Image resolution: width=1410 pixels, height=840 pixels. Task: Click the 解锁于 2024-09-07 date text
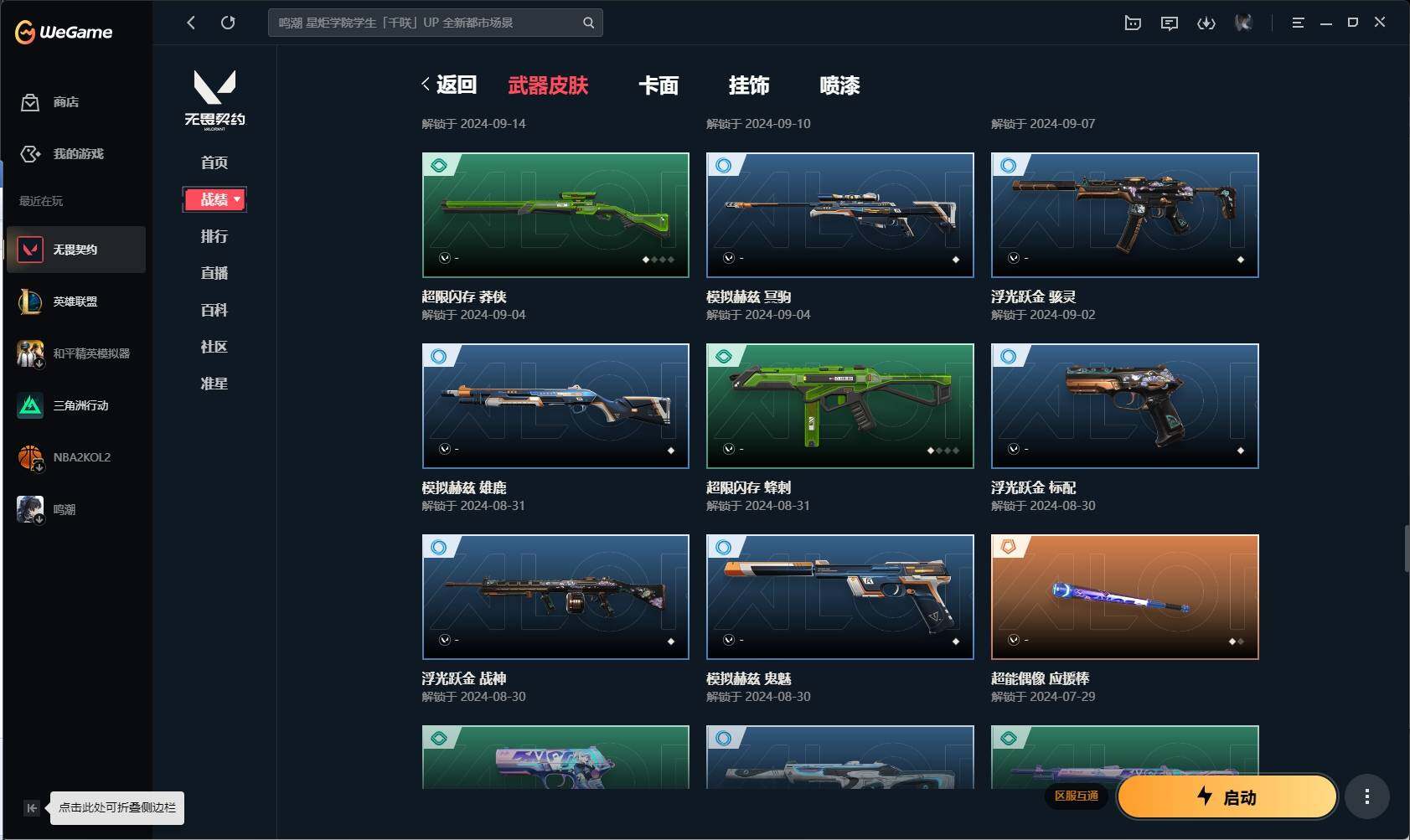(1044, 124)
